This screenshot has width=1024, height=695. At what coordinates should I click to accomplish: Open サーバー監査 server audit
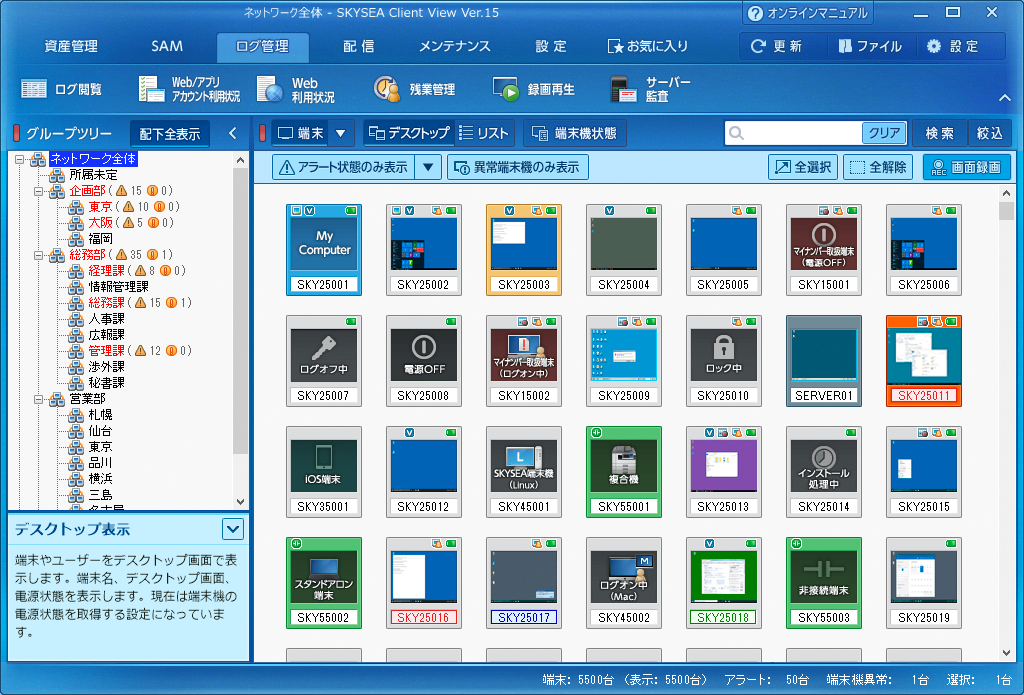click(x=650, y=89)
